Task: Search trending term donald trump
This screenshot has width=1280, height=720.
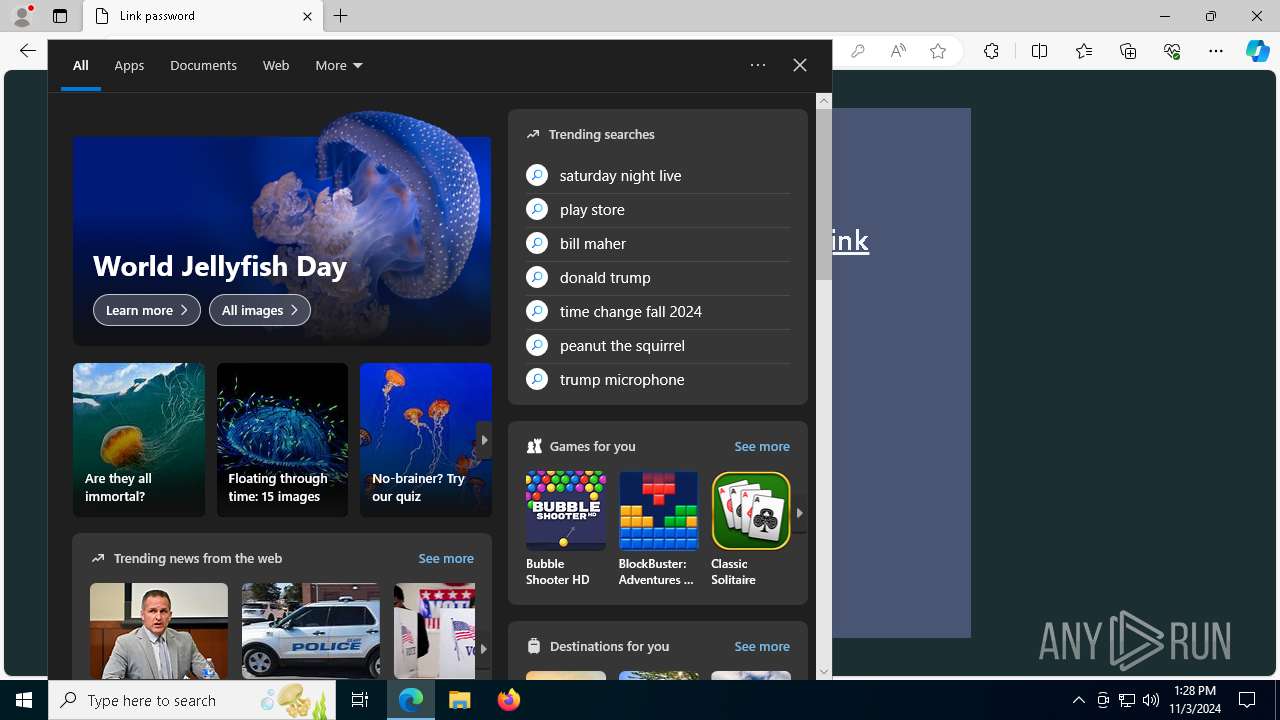Action: tap(658, 277)
